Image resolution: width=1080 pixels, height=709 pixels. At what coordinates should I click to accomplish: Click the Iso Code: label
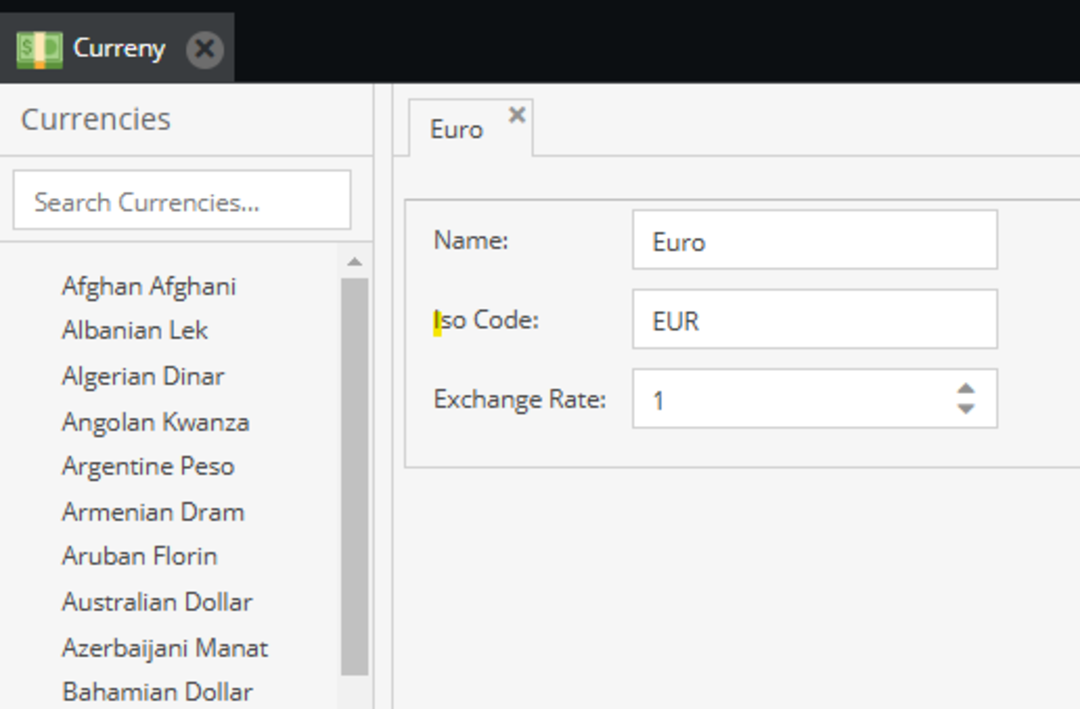[x=486, y=320]
